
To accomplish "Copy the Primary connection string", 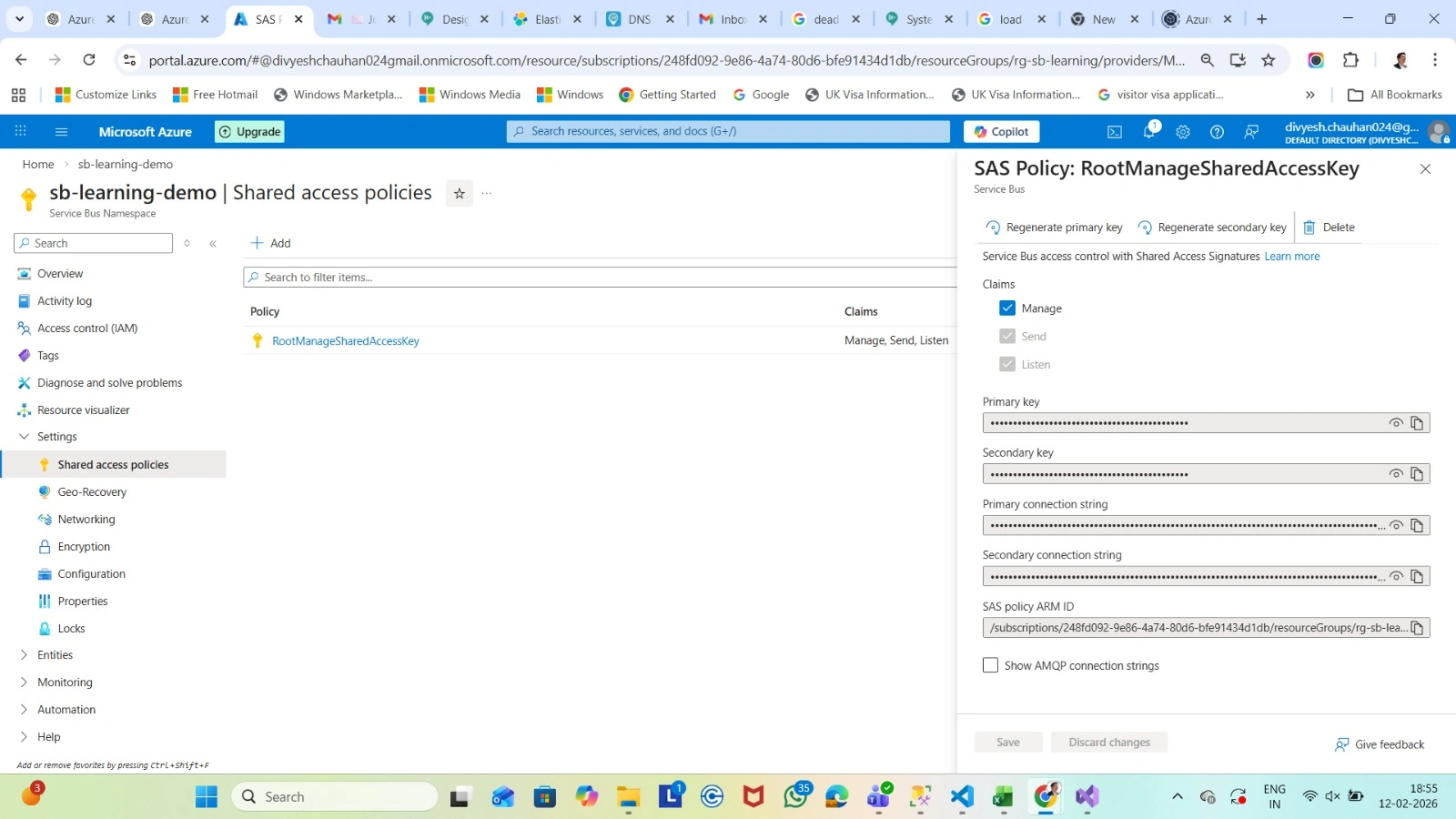I will coord(1417,525).
